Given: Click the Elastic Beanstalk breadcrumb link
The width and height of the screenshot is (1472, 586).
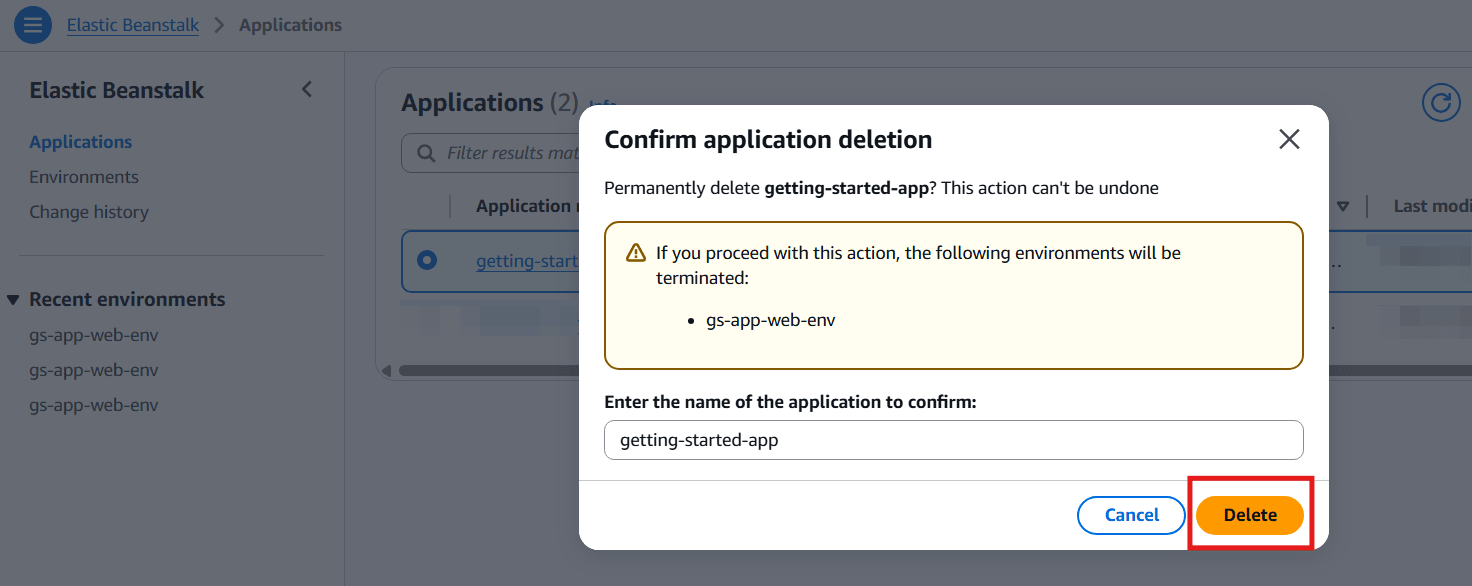Looking at the screenshot, I should click(x=132, y=25).
